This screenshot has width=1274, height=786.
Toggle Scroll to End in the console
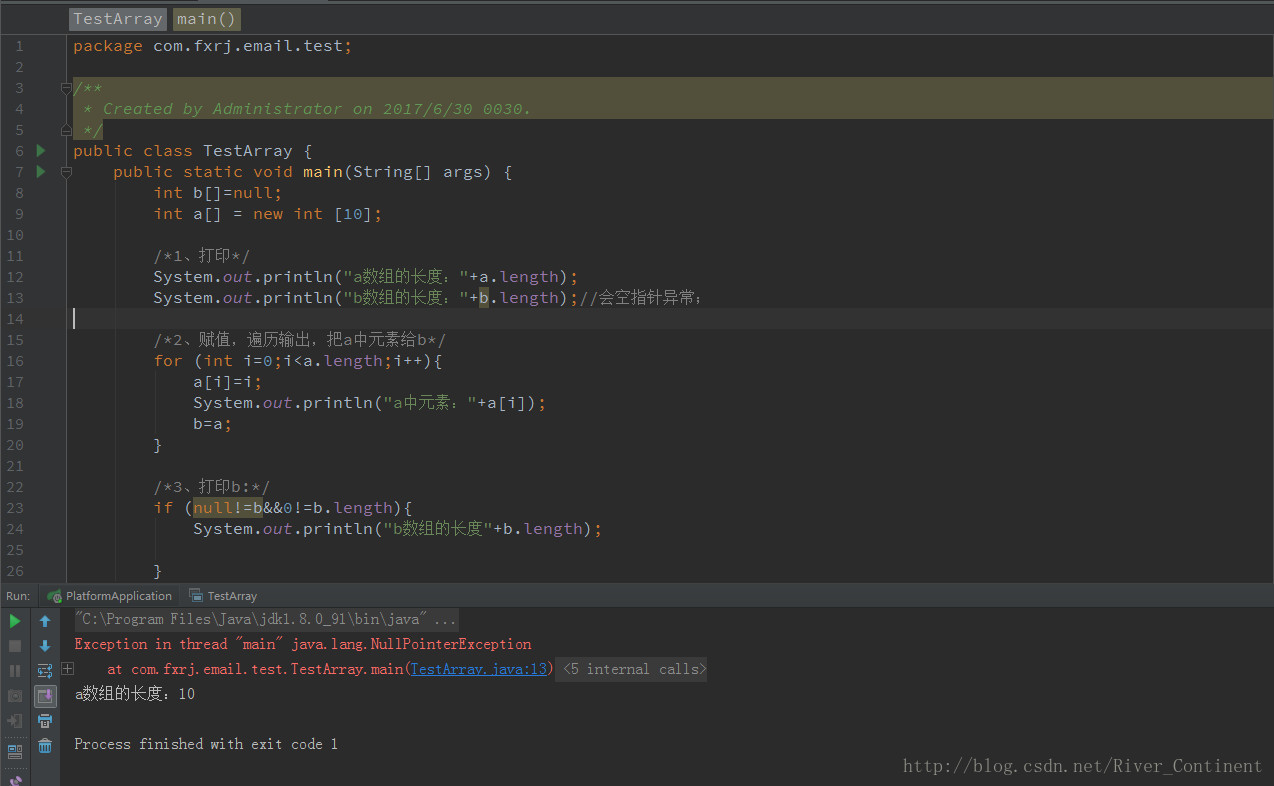click(x=45, y=696)
